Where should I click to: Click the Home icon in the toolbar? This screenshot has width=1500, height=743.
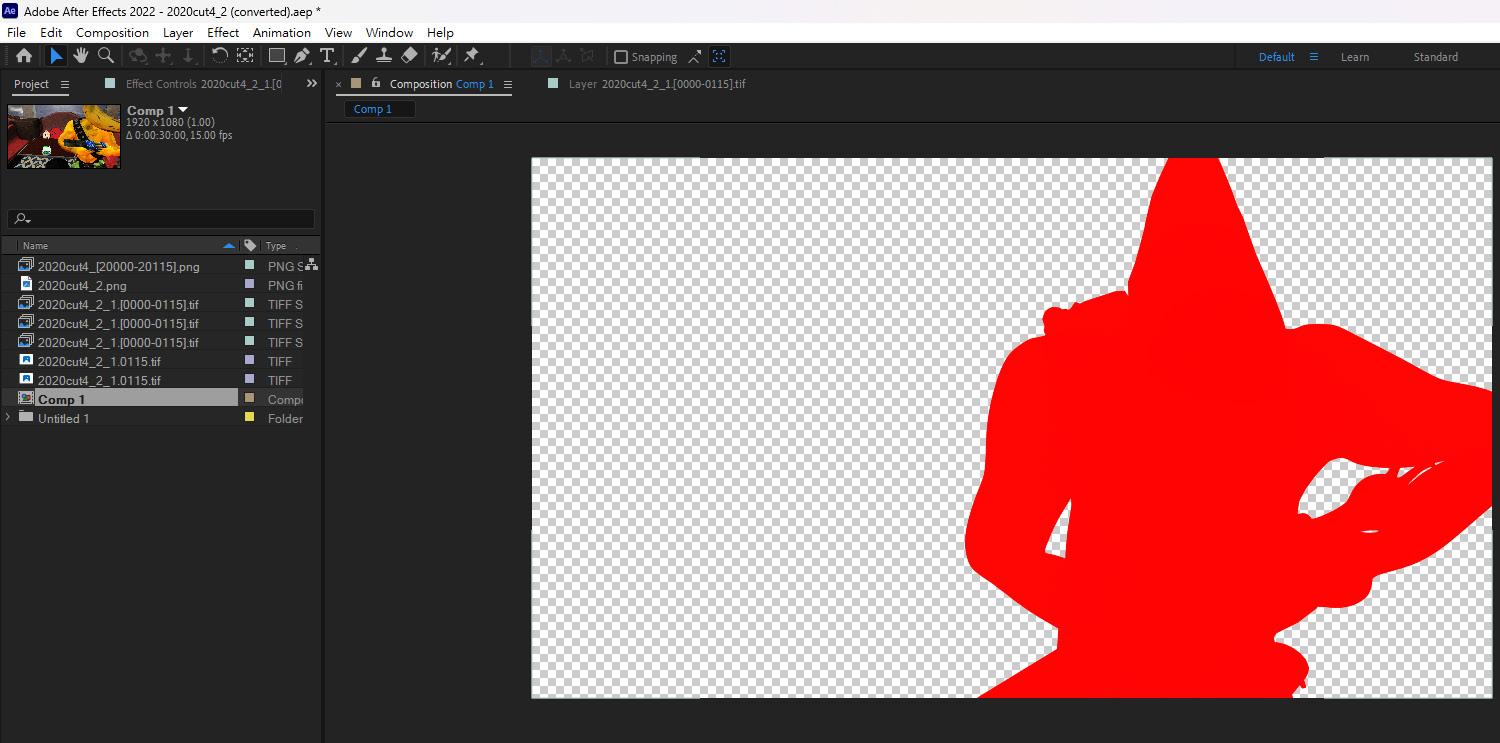(x=24, y=56)
